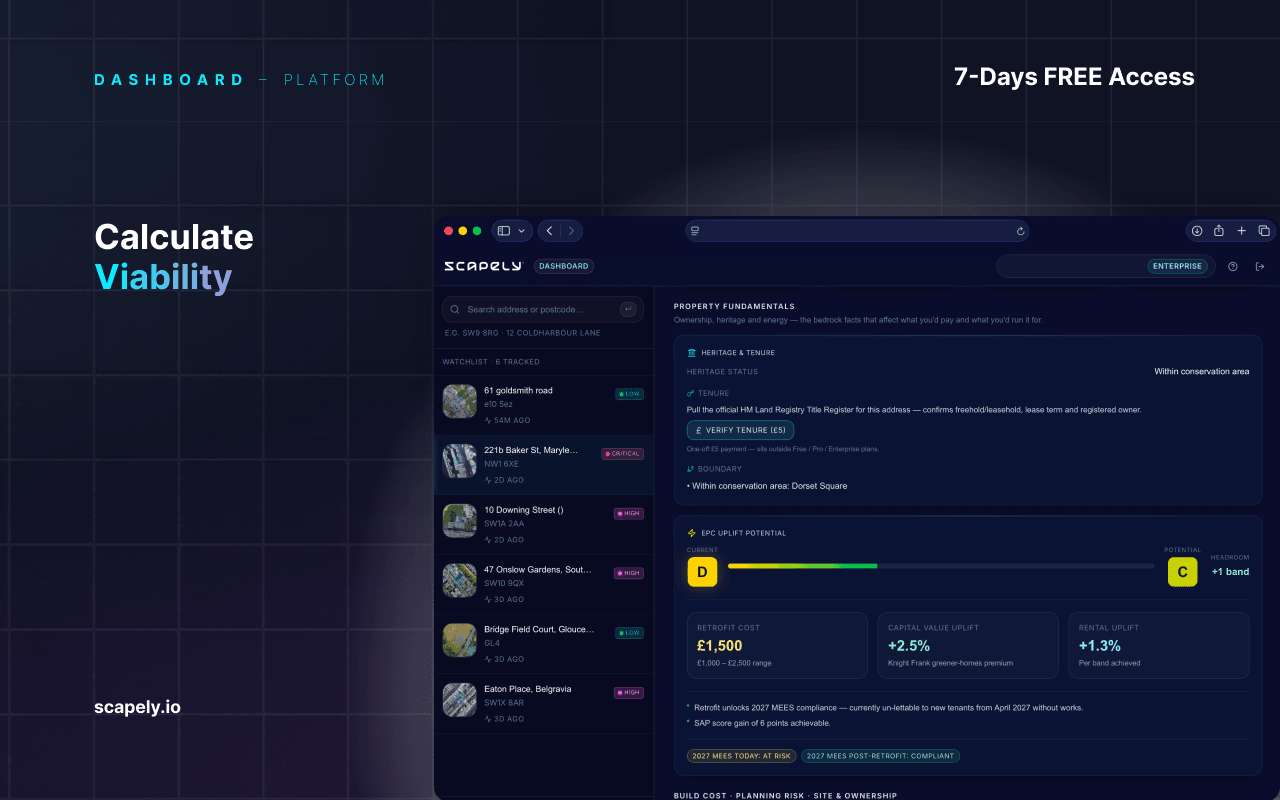Show the tab overview icon
The image size is (1280, 800).
[x=1264, y=231]
